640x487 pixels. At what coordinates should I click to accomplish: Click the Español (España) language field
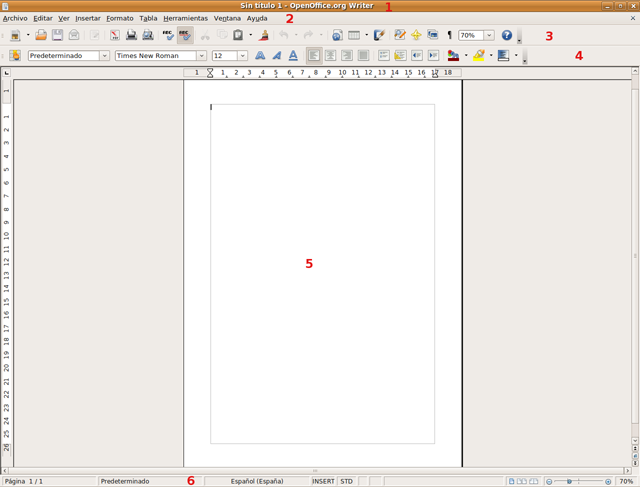[257, 481]
